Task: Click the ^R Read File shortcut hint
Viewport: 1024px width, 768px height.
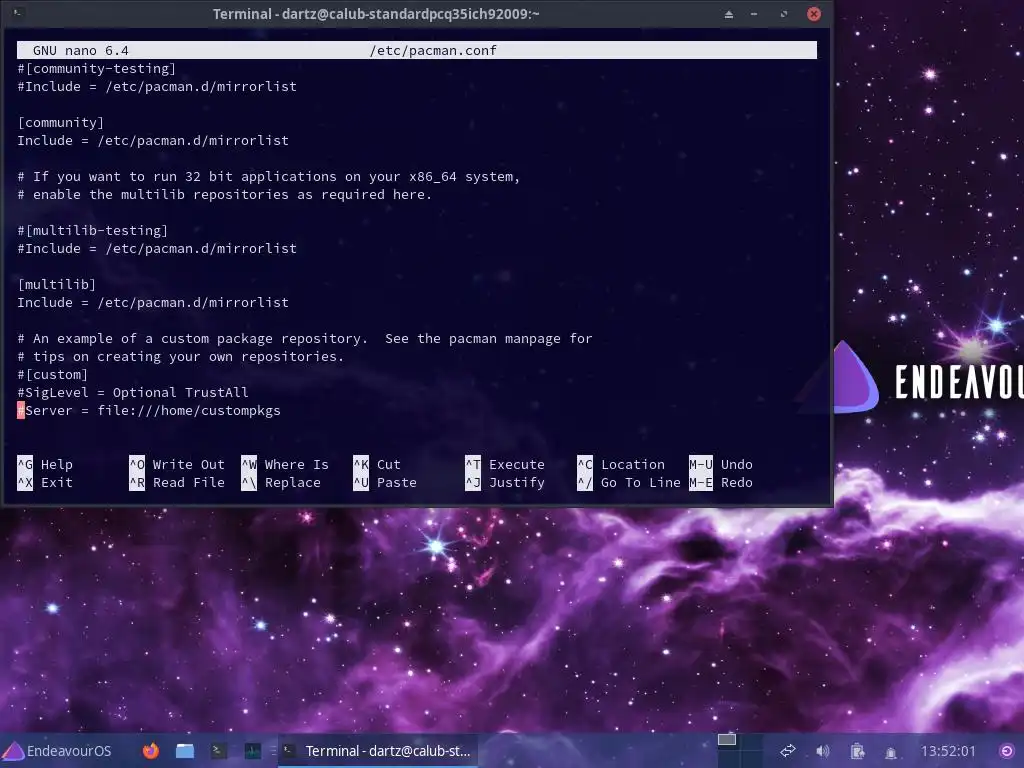Action: click(x=177, y=483)
